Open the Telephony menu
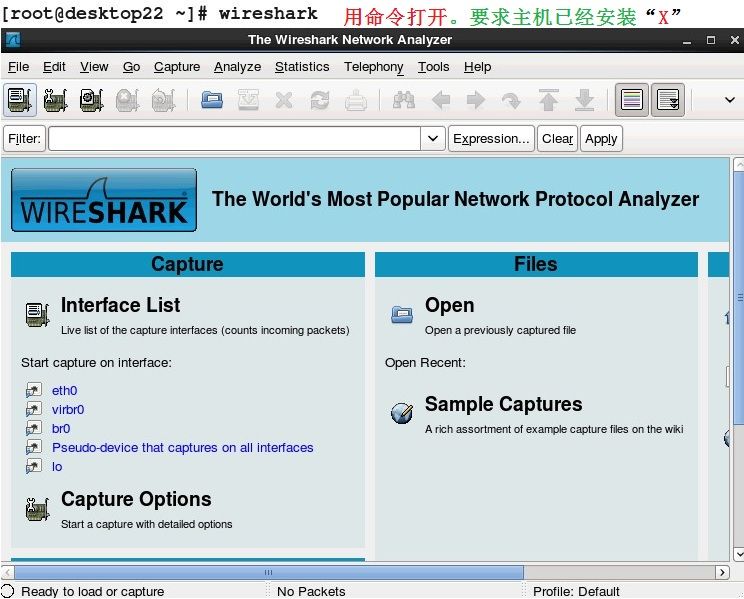The width and height of the screenshot is (744, 599). coord(374,67)
